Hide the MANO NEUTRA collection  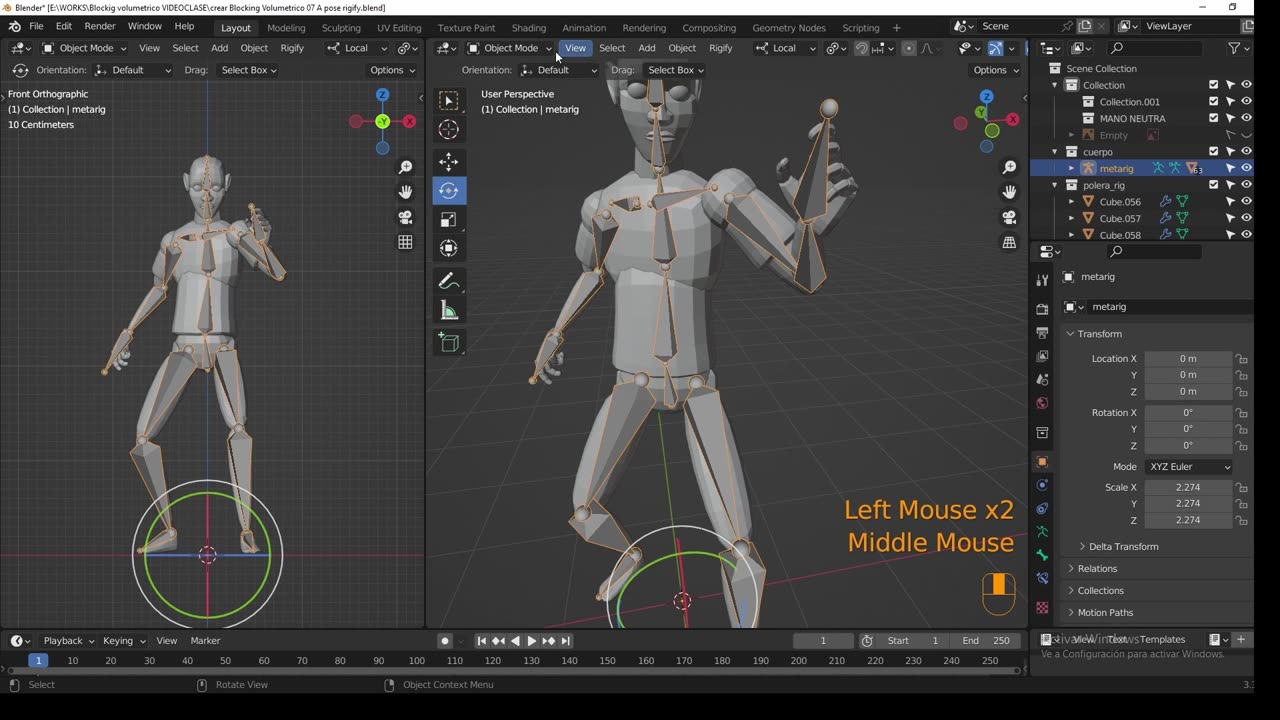1246,118
